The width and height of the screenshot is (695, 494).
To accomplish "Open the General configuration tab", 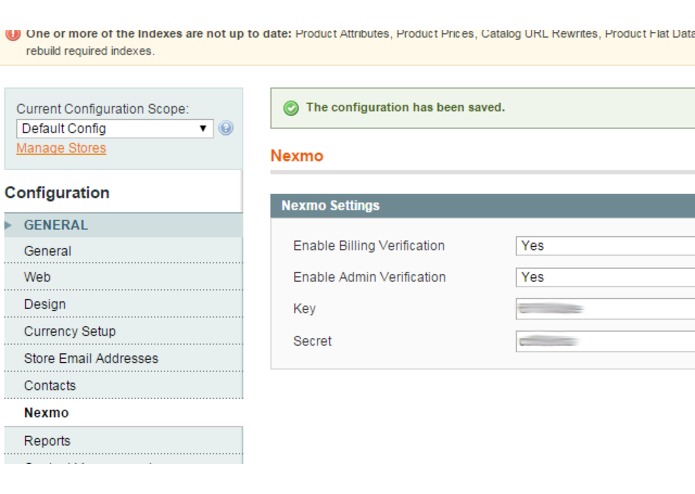I will point(124,251).
